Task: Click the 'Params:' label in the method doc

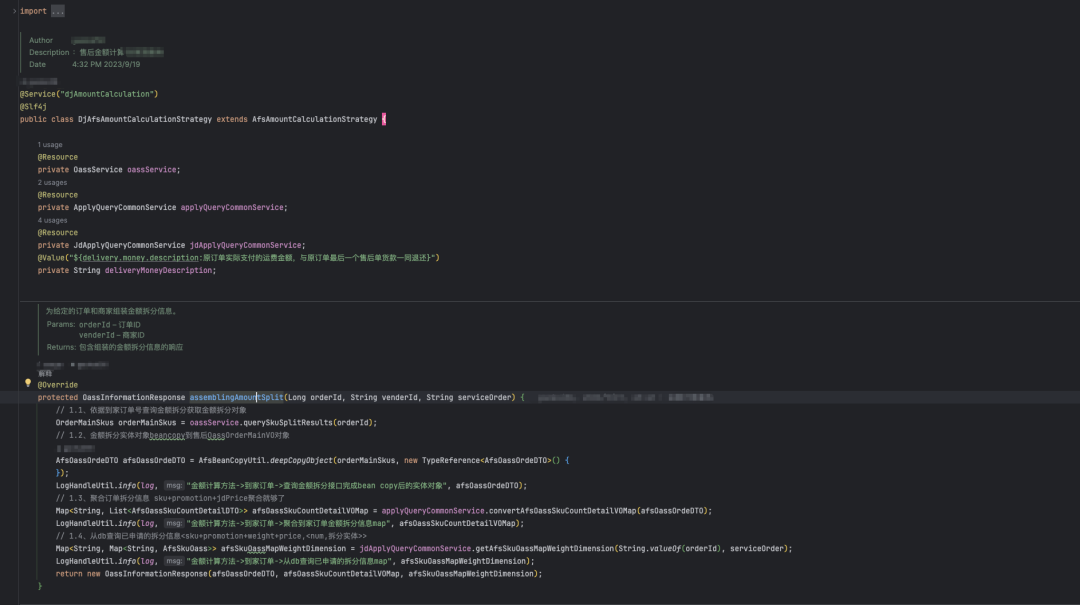Action: [61, 325]
